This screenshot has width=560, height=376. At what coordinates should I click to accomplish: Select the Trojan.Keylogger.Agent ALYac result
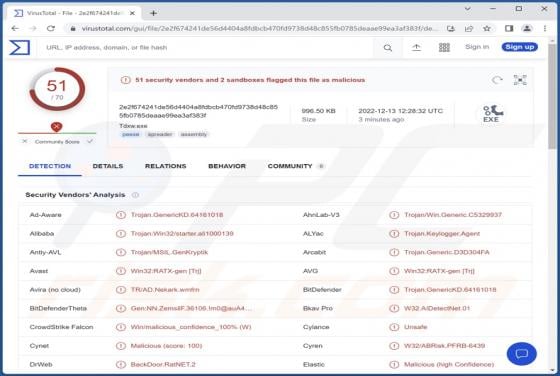tap(442, 234)
